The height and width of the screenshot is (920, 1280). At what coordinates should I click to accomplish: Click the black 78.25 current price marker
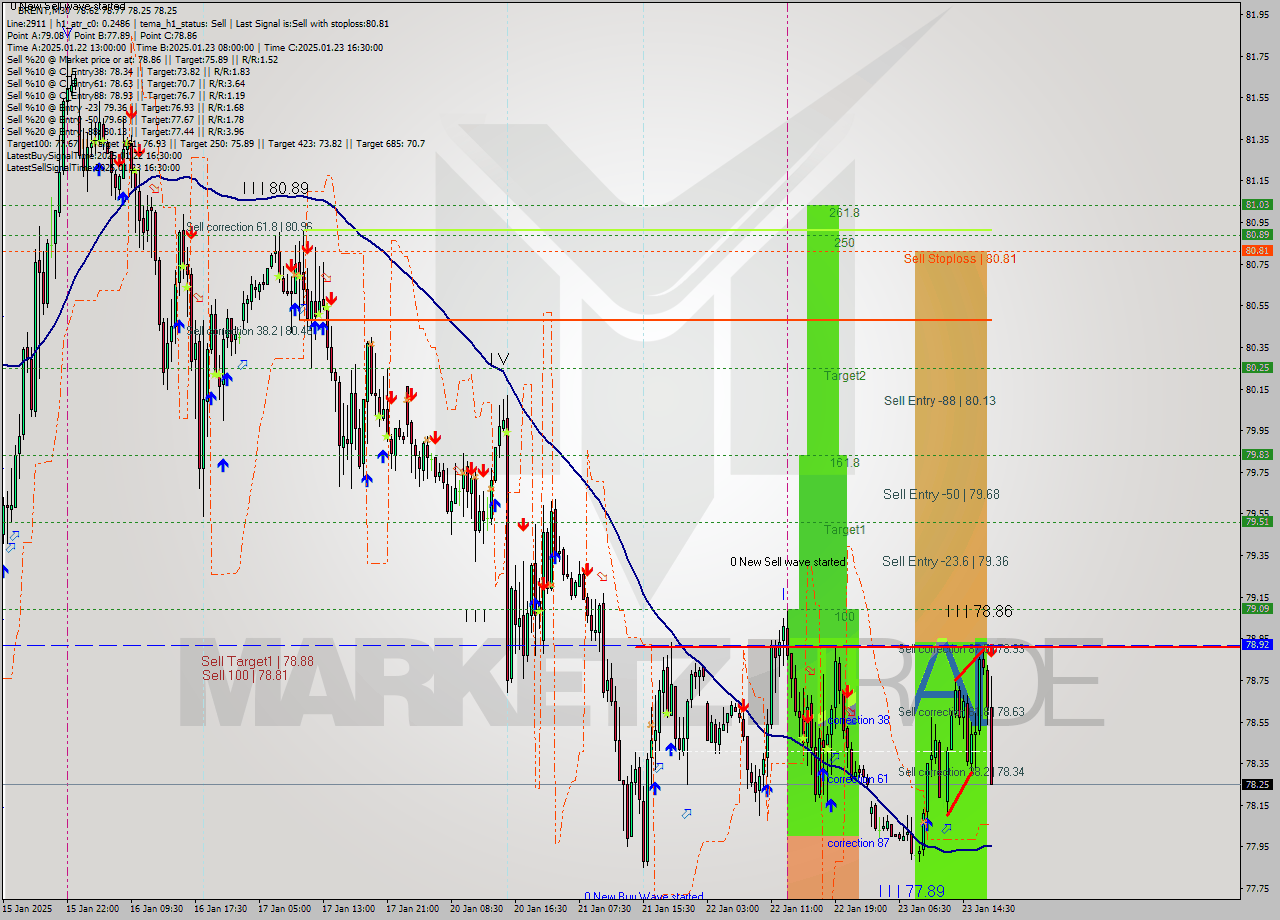(x=1257, y=784)
